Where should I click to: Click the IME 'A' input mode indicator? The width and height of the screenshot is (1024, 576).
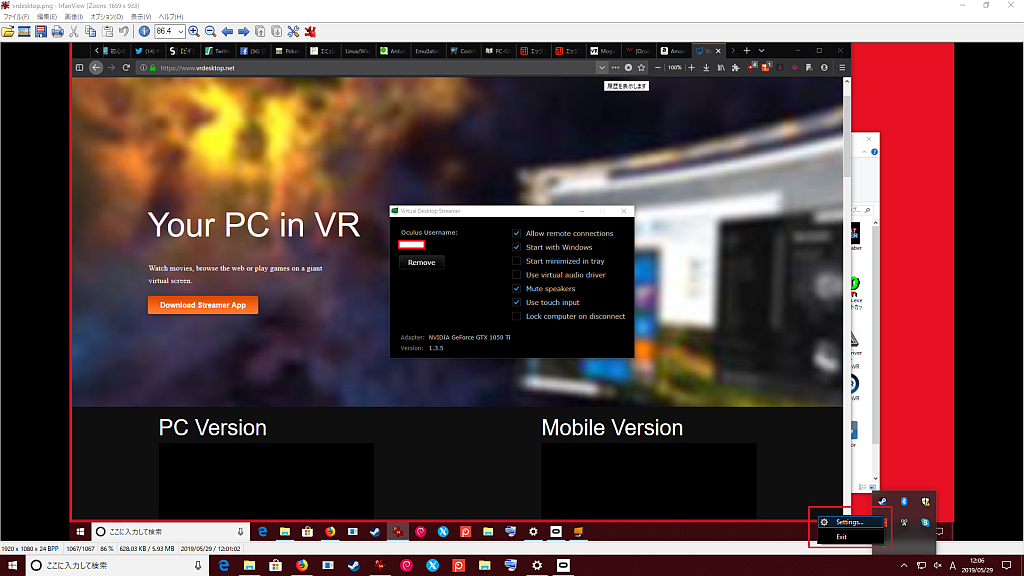coord(953,566)
